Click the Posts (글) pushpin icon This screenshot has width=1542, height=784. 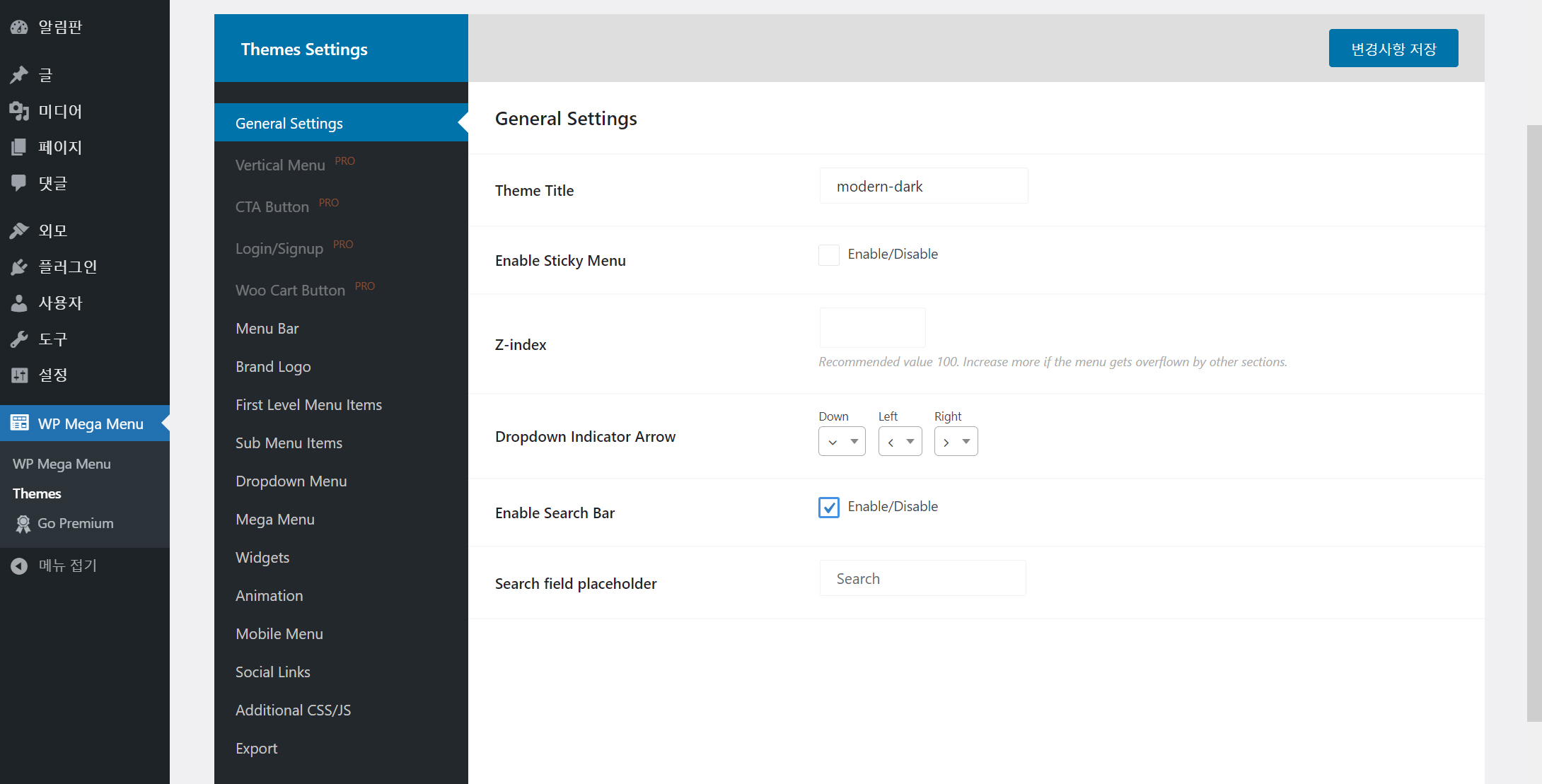[19, 74]
